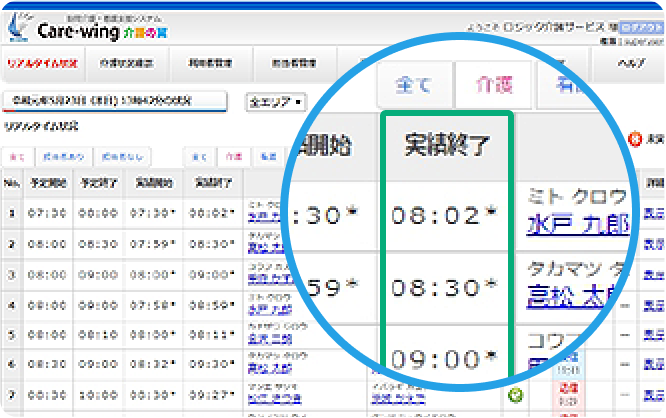This screenshot has height=418, width=666.
Task: Click 予定終了 cell 10:00 in row 7
Action: pos(98,395)
